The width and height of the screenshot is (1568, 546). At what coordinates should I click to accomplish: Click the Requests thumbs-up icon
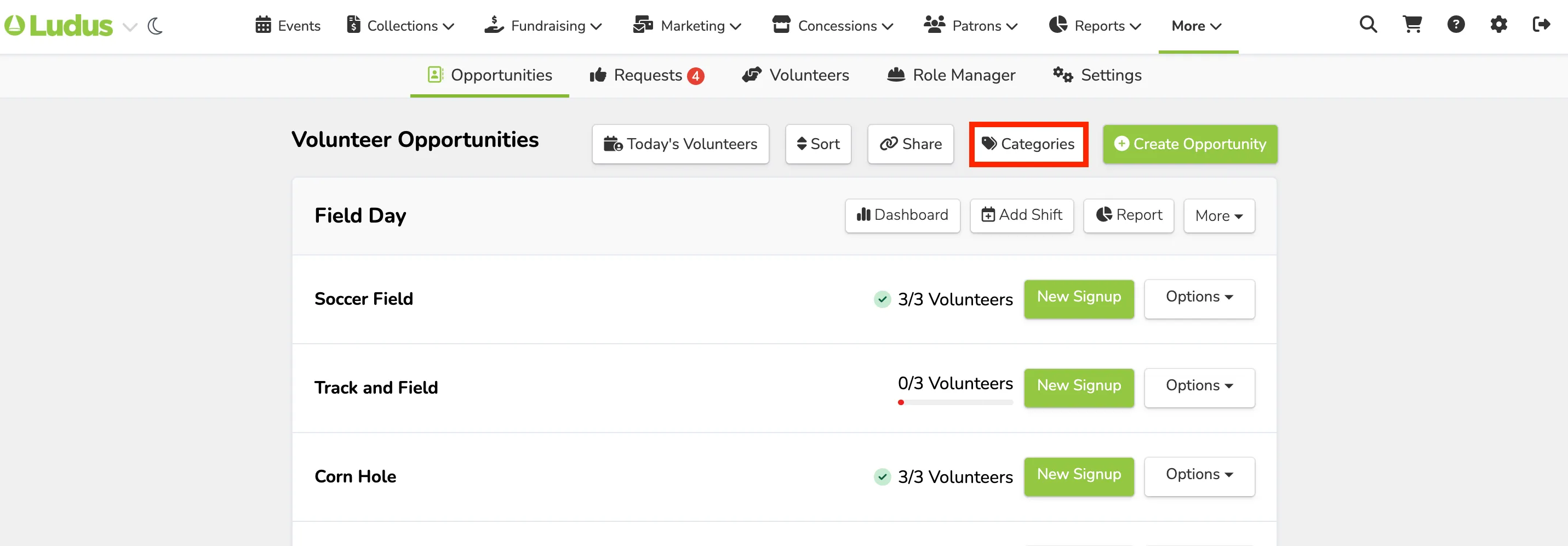click(x=598, y=75)
